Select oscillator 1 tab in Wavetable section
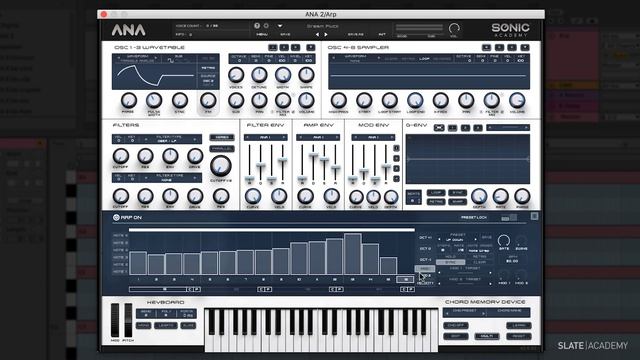 [273, 47]
